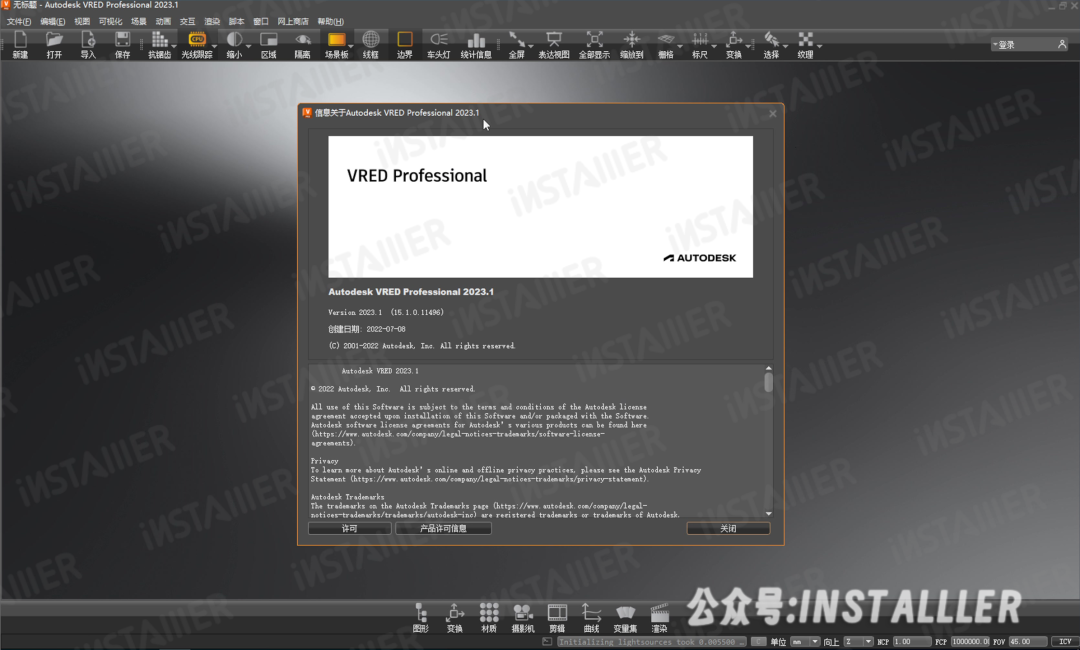Toggle 隔离 (Isolate) eye icon
1080x650 pixels.
302,45
